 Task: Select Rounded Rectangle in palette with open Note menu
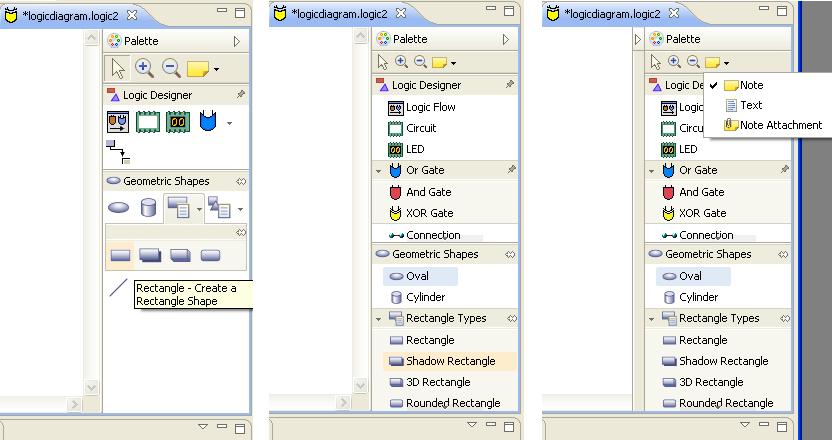(x=718, y=403)
